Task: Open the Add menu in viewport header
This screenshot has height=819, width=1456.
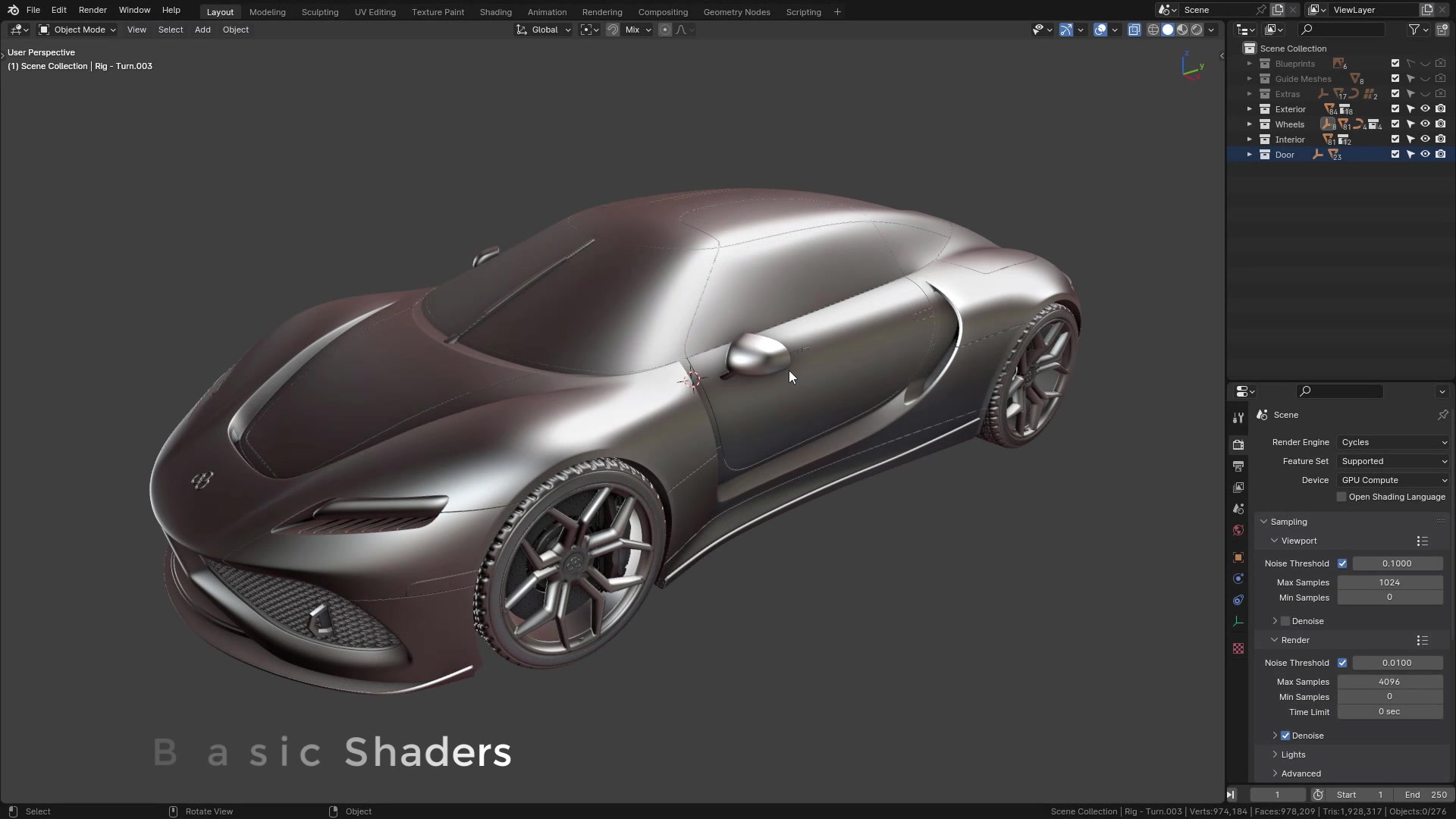Action: (202, 30)
